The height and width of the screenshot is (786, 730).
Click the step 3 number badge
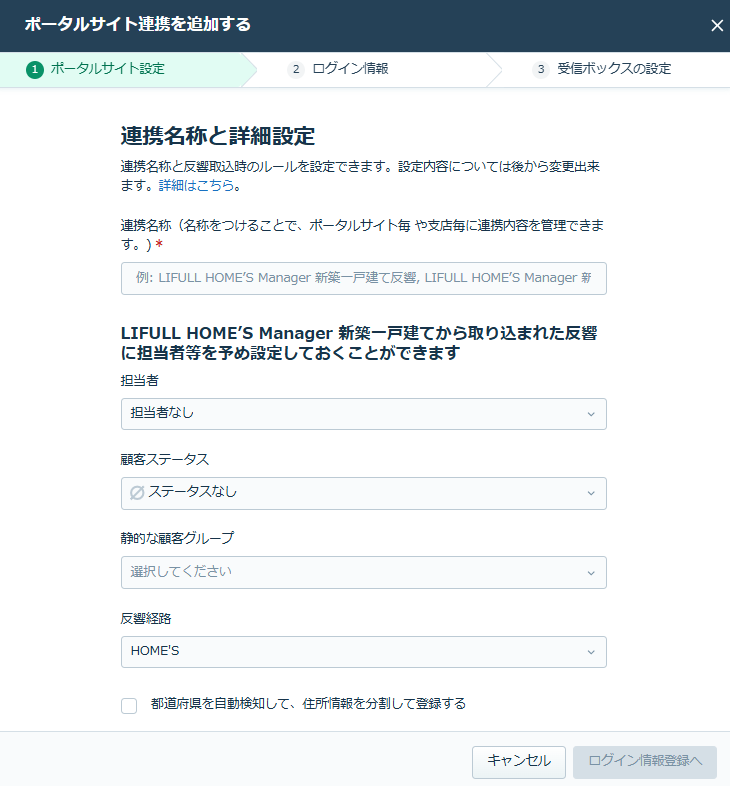(540, 69)
